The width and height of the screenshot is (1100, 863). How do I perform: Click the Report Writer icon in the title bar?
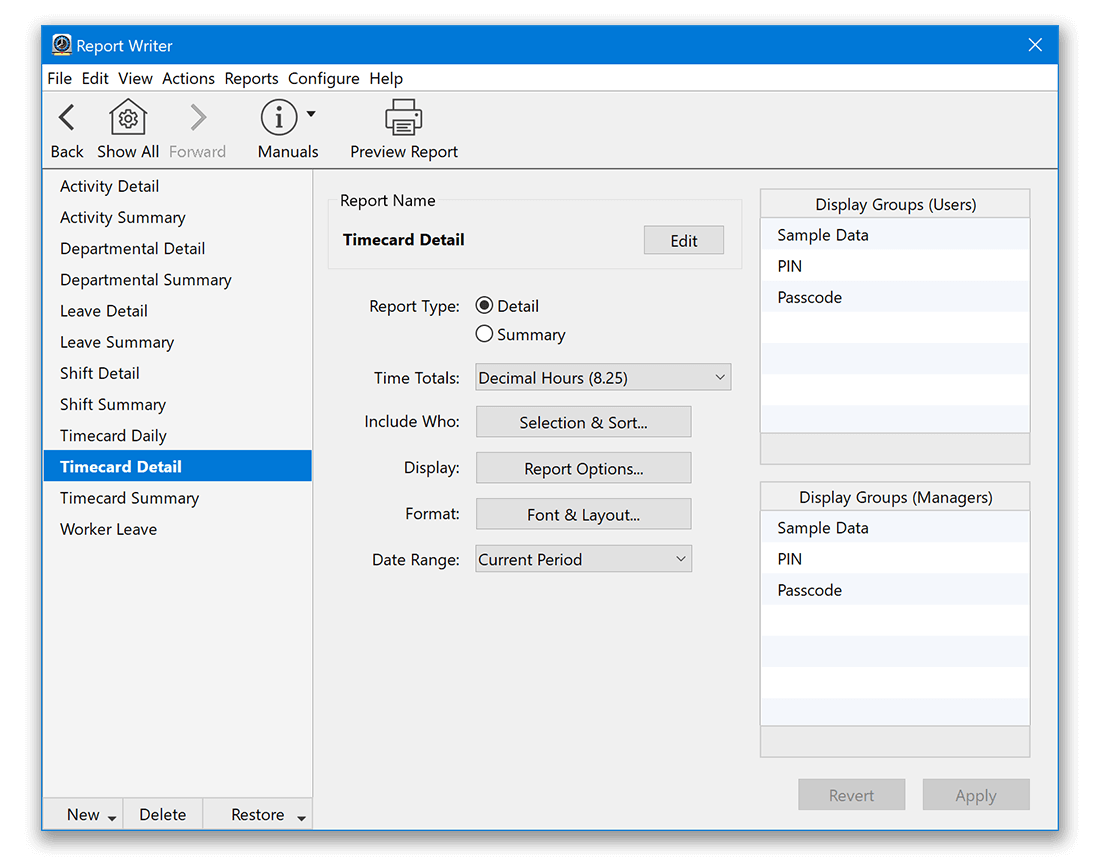tap(61, 45)
